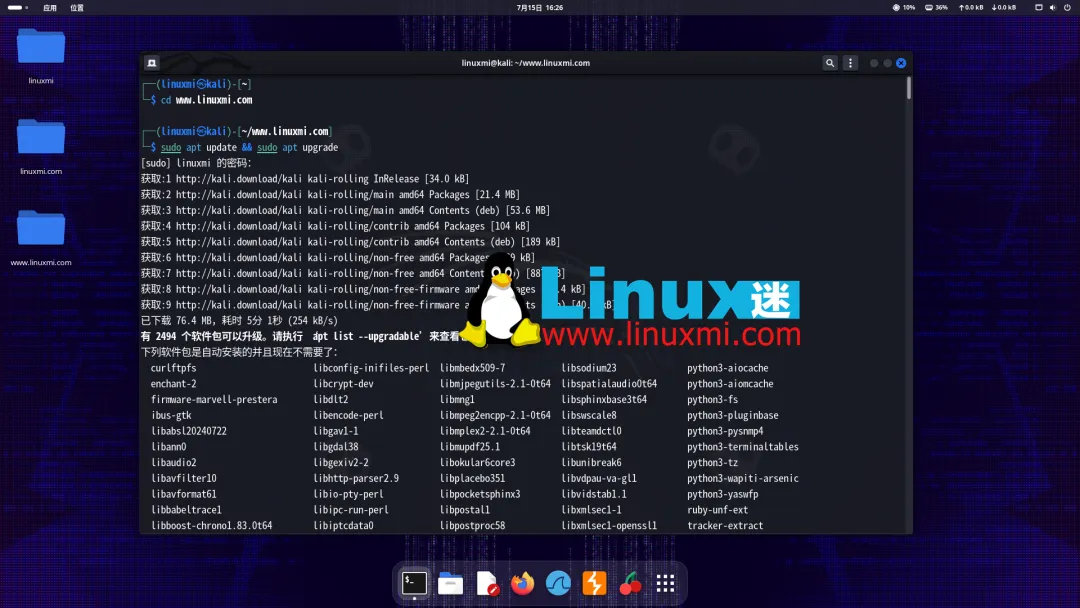Click the 'cd www.linuxmi.com' command line
Viewport: 1080px width, 608px height.
point(207,100)
